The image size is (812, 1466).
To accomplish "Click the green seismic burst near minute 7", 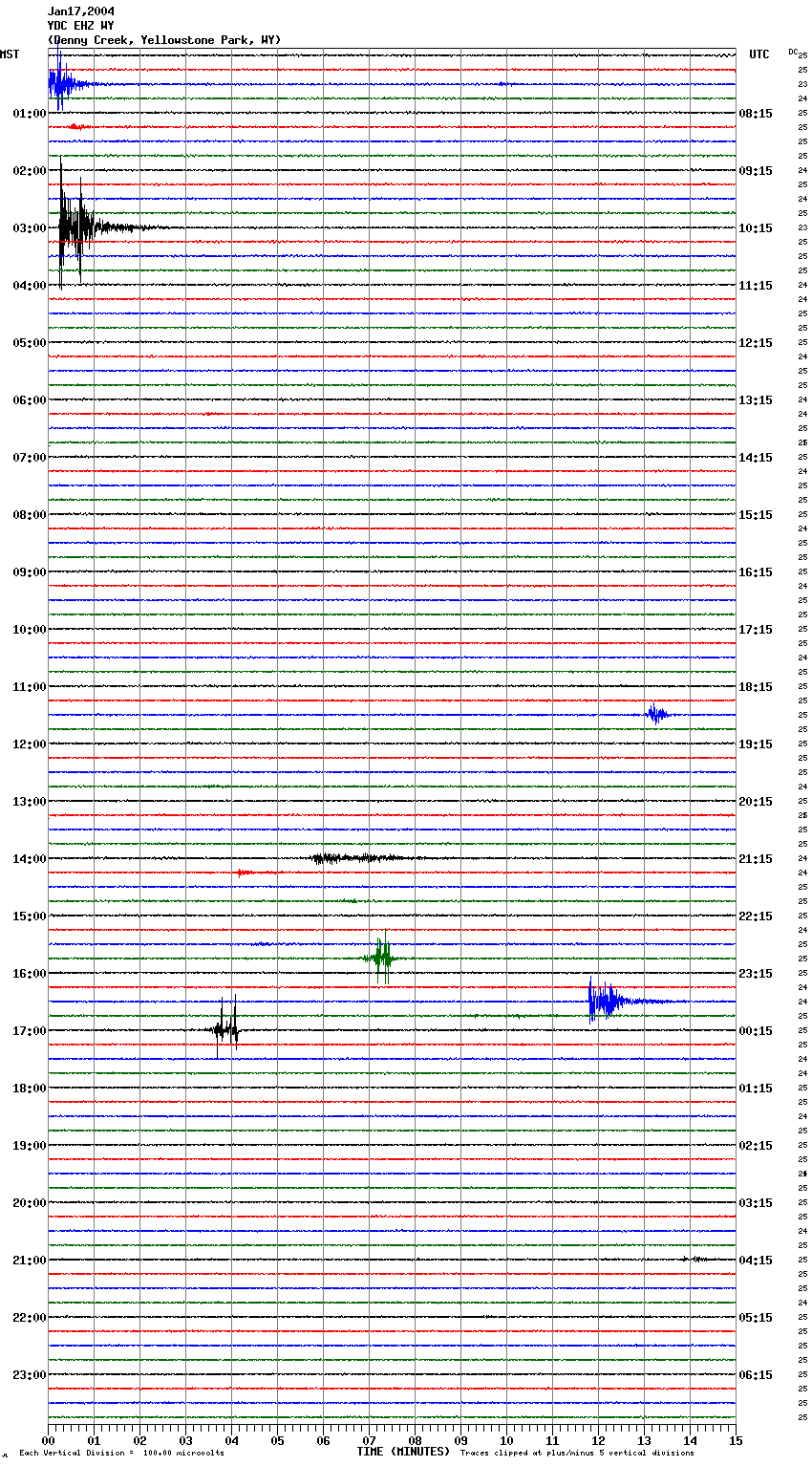I will 383,957.
